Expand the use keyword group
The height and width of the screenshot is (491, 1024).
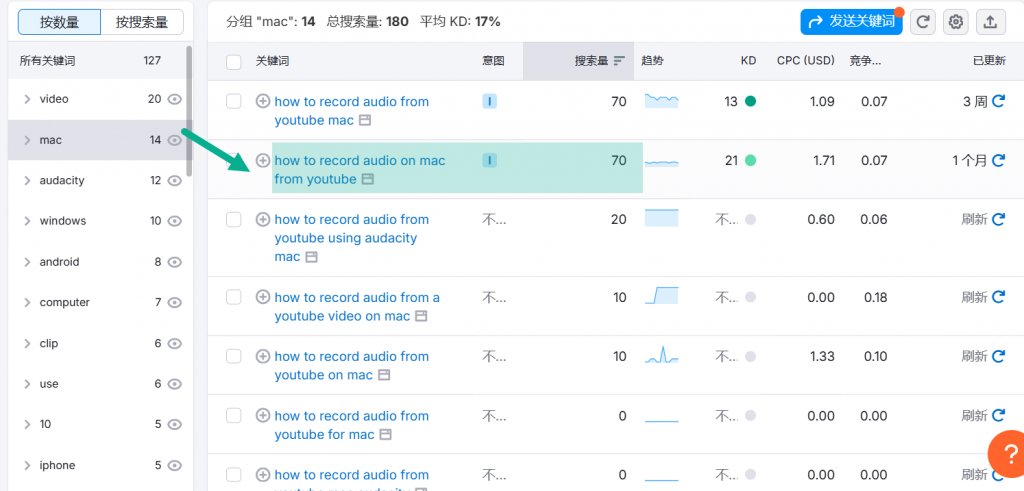(x=27, y=384)
